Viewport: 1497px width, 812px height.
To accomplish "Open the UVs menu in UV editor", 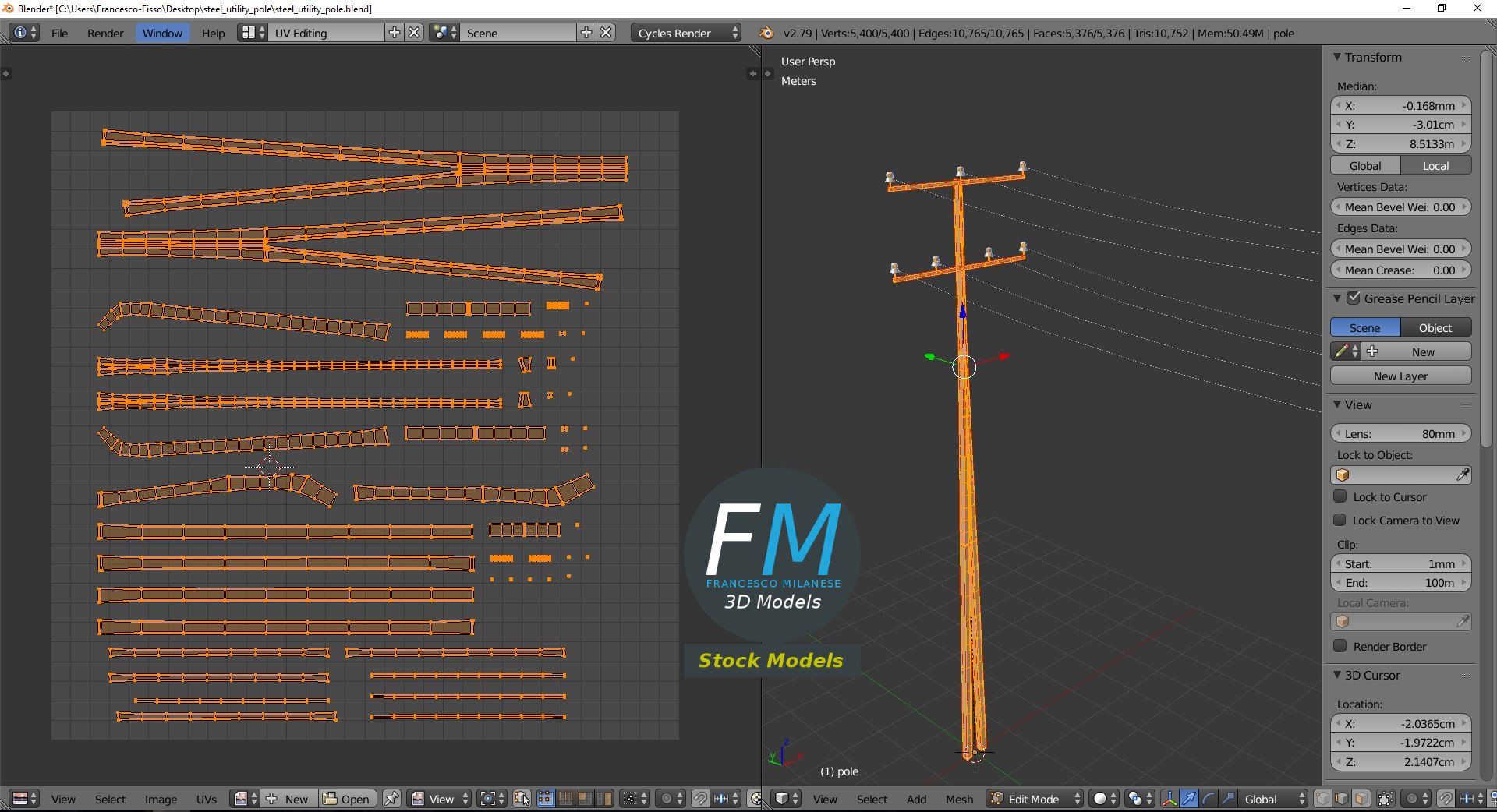I will [x=207, y=799].
